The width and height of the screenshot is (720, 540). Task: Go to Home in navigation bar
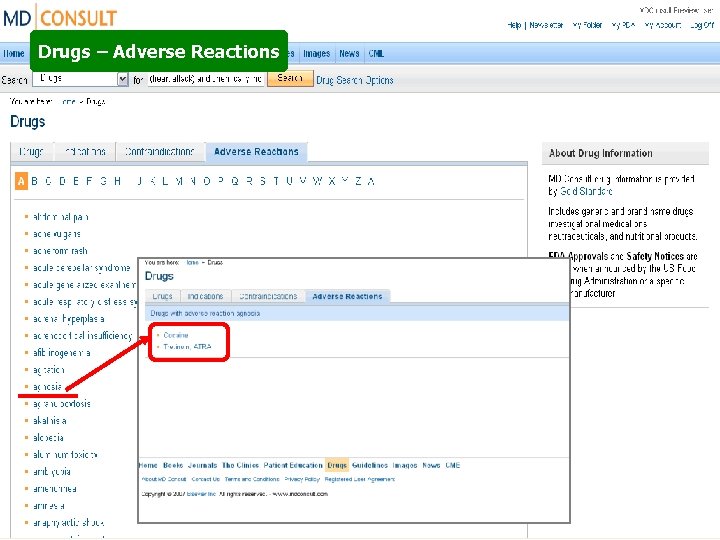14,54
